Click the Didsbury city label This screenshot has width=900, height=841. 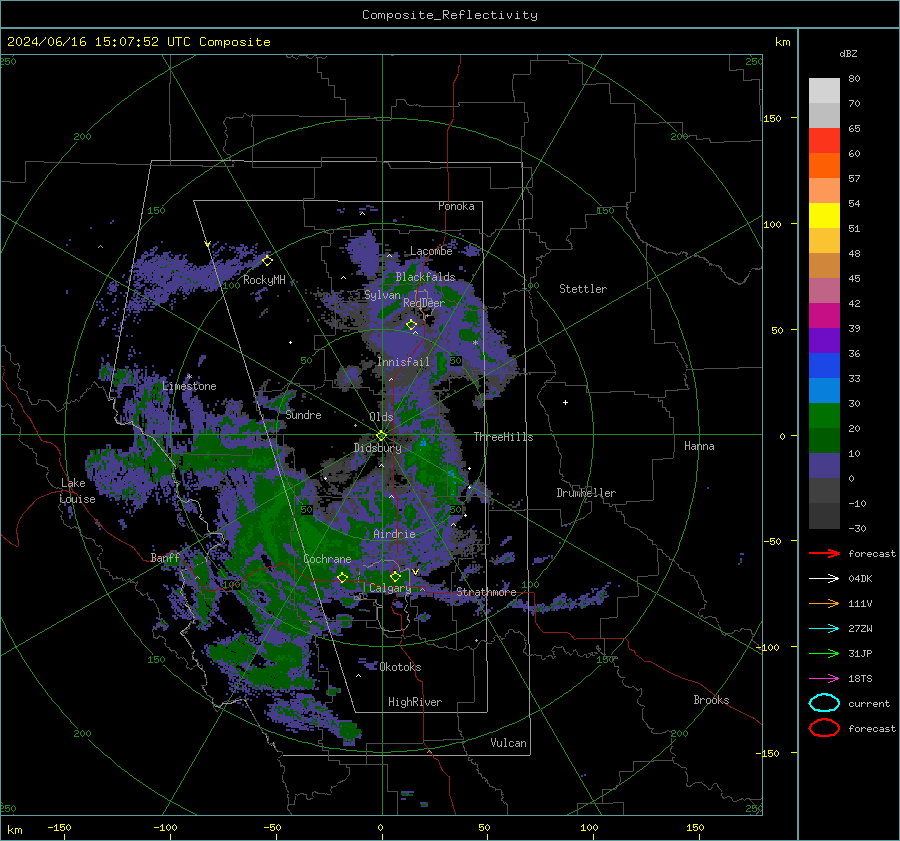click(378, 448)
